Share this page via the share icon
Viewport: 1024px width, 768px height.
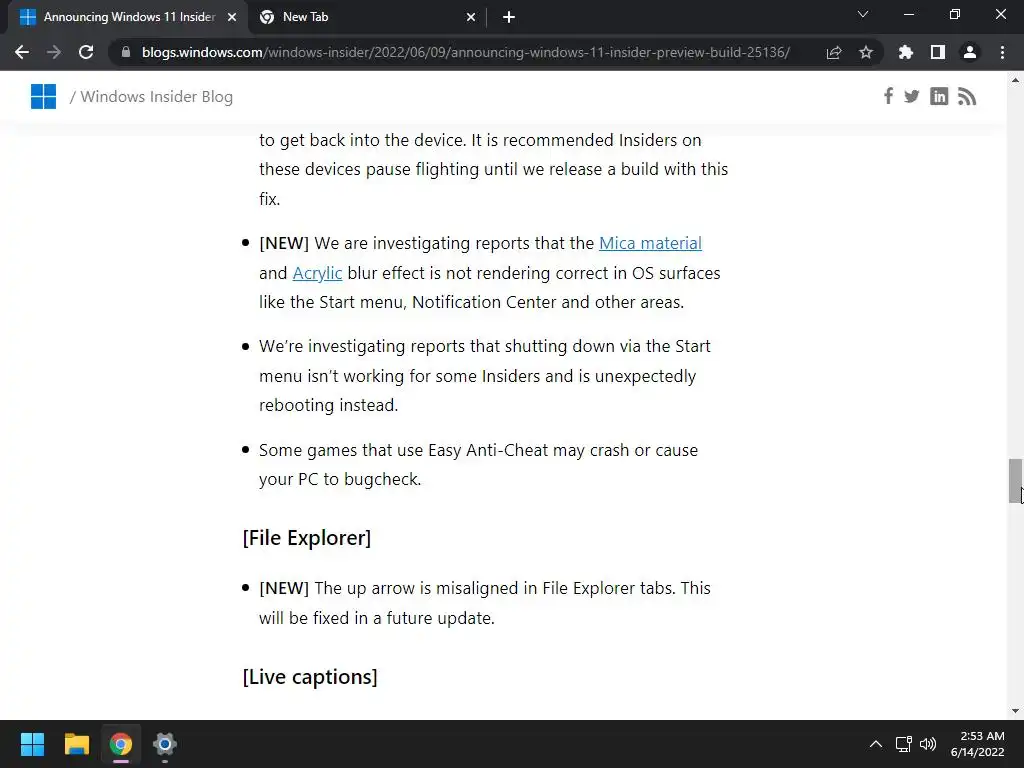(834, 52)
